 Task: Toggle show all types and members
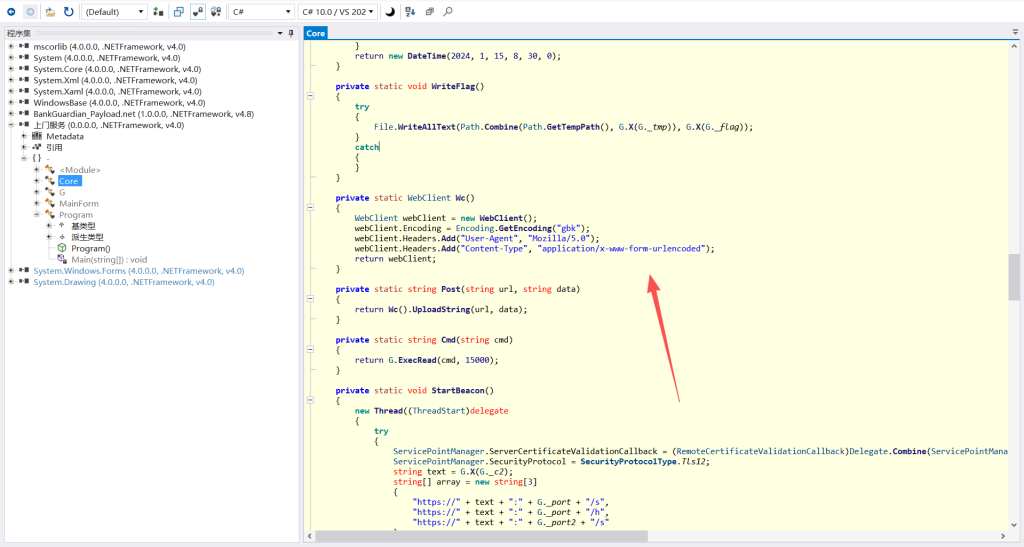216,12
